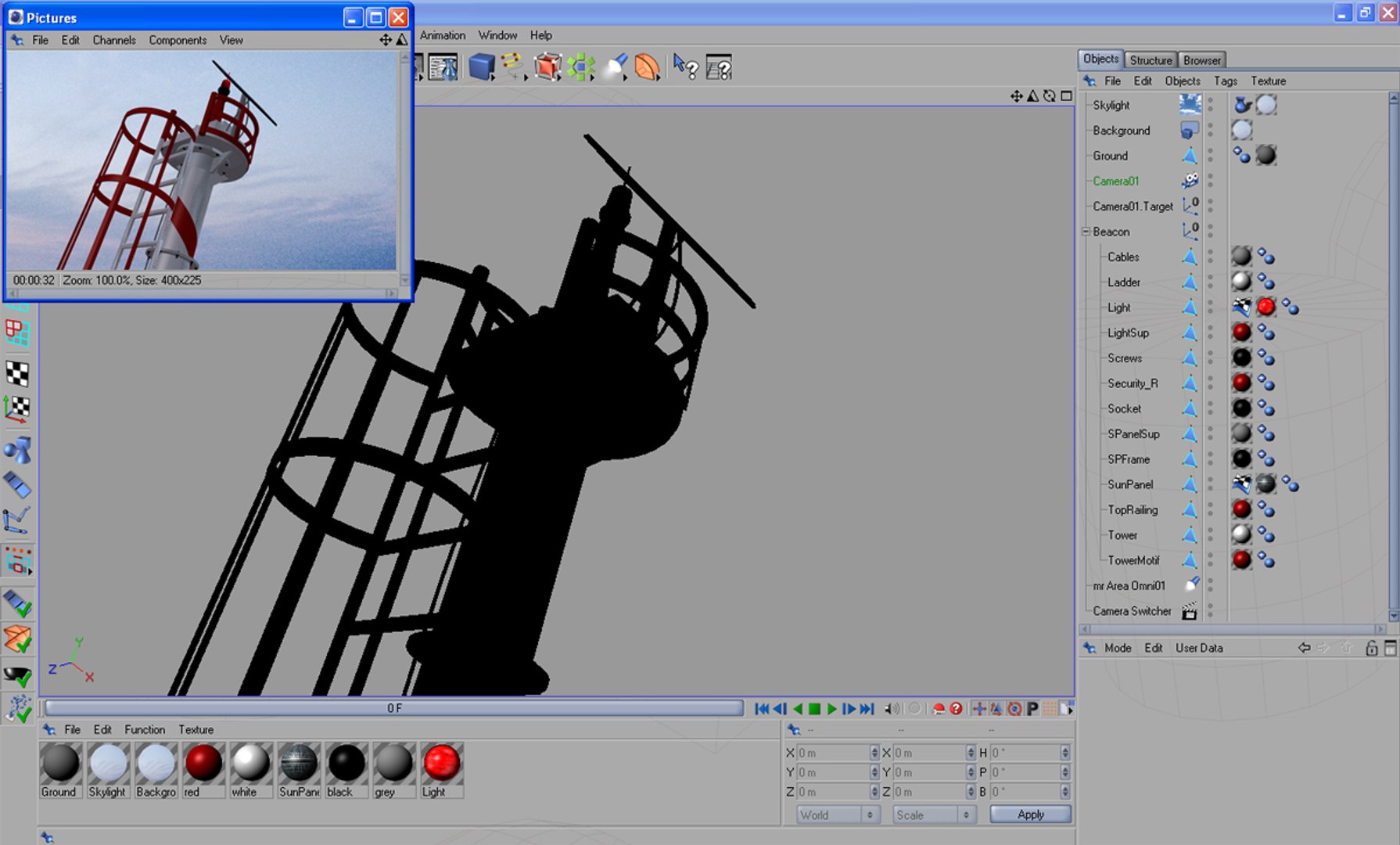Select the red material swatch
The width and height of the screenshot is (1400, 845).
[x=203, y=770]
